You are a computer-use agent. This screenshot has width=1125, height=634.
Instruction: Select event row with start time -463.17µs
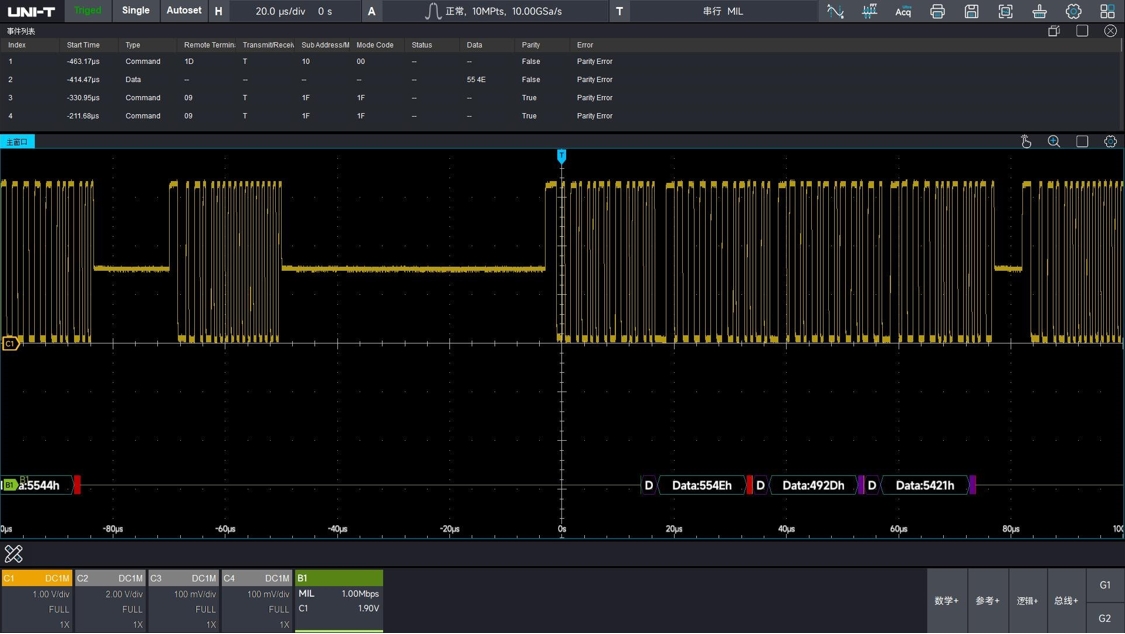click(x=560, y=62)
